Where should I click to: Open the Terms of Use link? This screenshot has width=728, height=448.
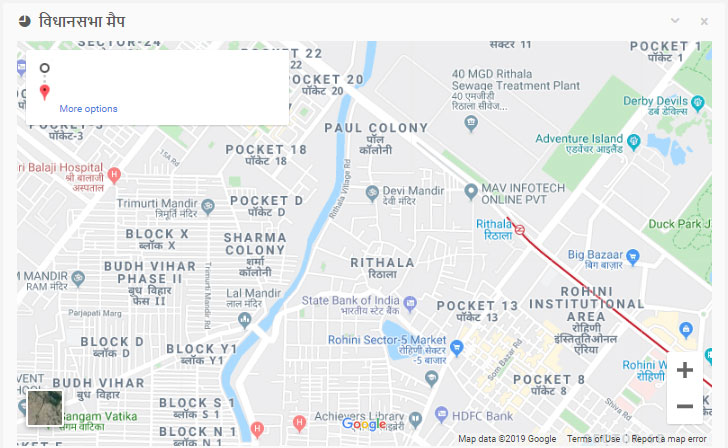593,439
